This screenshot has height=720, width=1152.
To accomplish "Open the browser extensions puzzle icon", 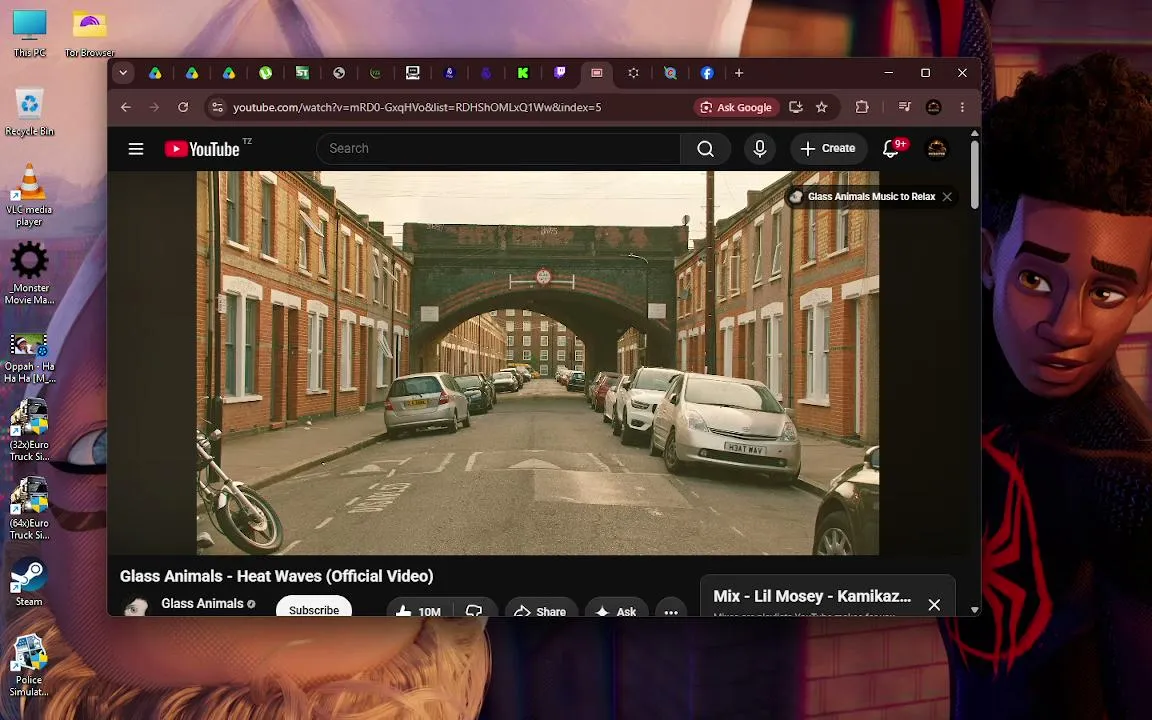I will point(862,107).
